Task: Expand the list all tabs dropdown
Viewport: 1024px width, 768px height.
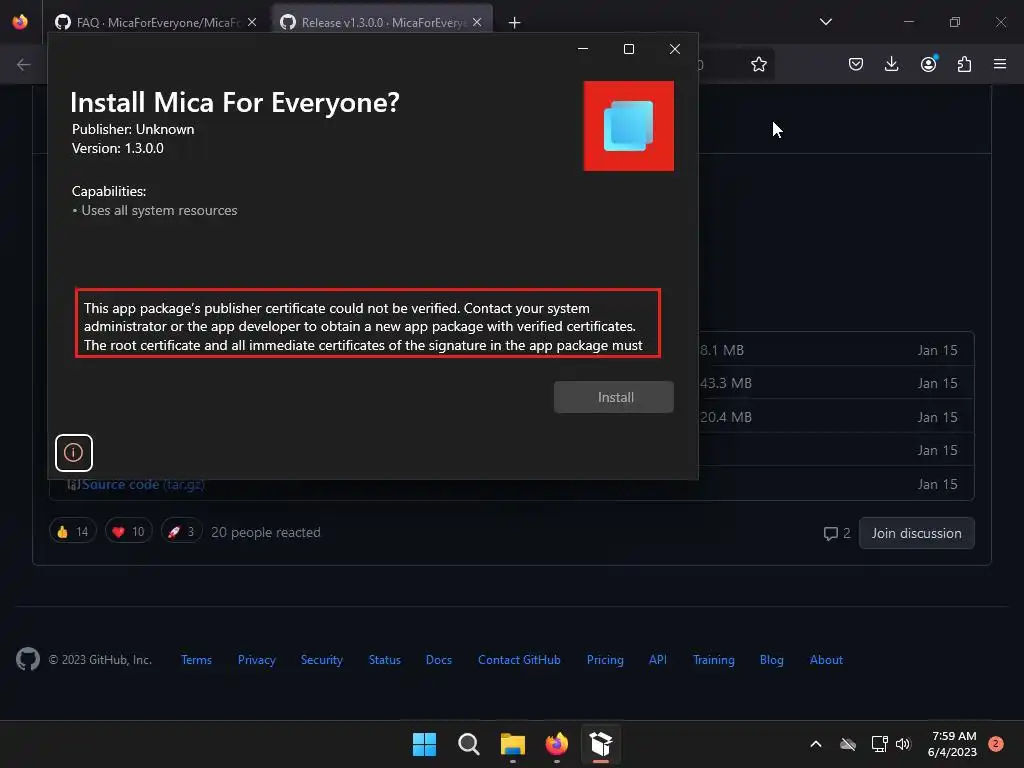Action: tap(825, 22)
